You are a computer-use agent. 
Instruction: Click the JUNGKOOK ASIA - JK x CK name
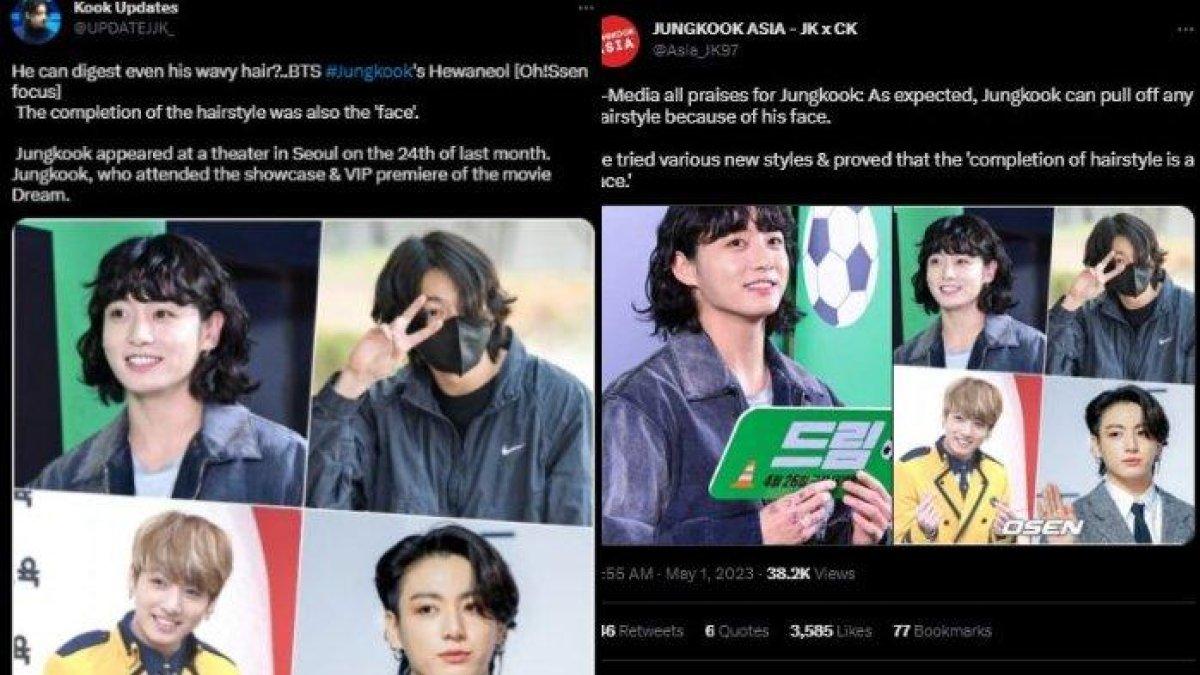754,29
